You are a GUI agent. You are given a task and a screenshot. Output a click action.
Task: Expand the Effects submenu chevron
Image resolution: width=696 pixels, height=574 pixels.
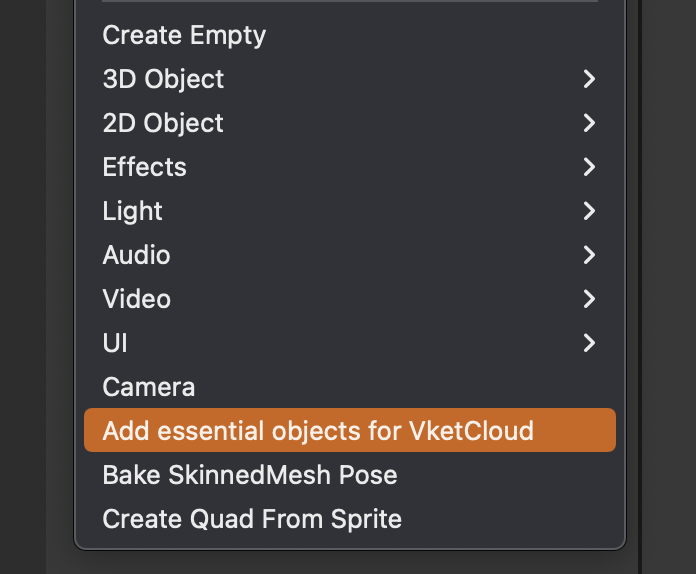pyautogui.click(x=589, y=167)
